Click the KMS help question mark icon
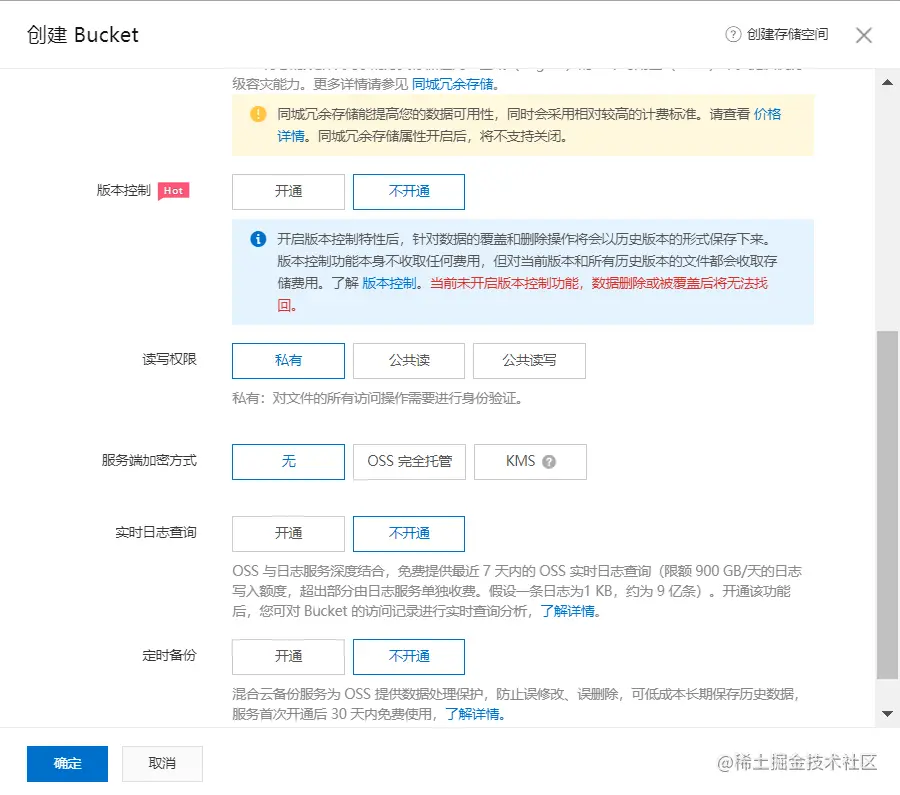 coord(549,462)
